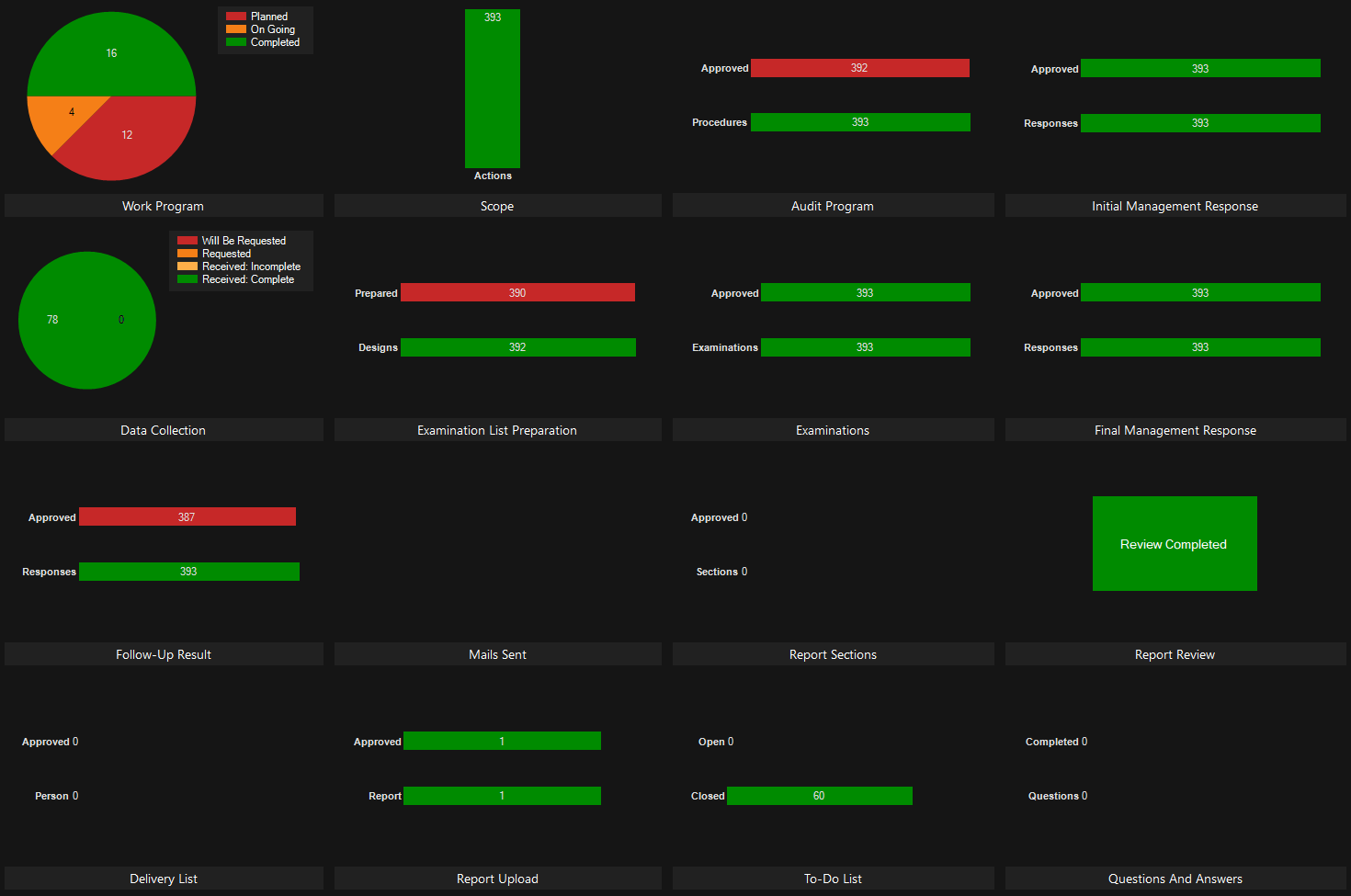
Task: Open the Questions And Answers header
Action: (1175, 879)
